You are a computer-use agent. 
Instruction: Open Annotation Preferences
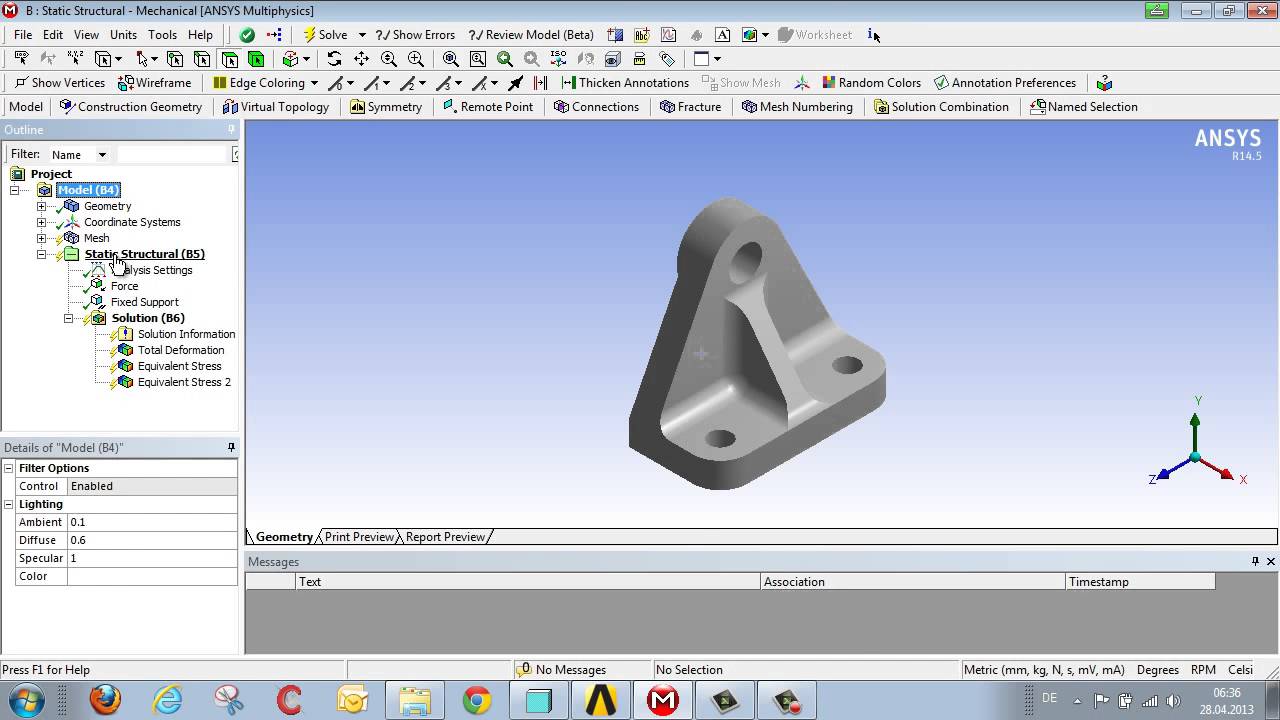coord(1005,82)
